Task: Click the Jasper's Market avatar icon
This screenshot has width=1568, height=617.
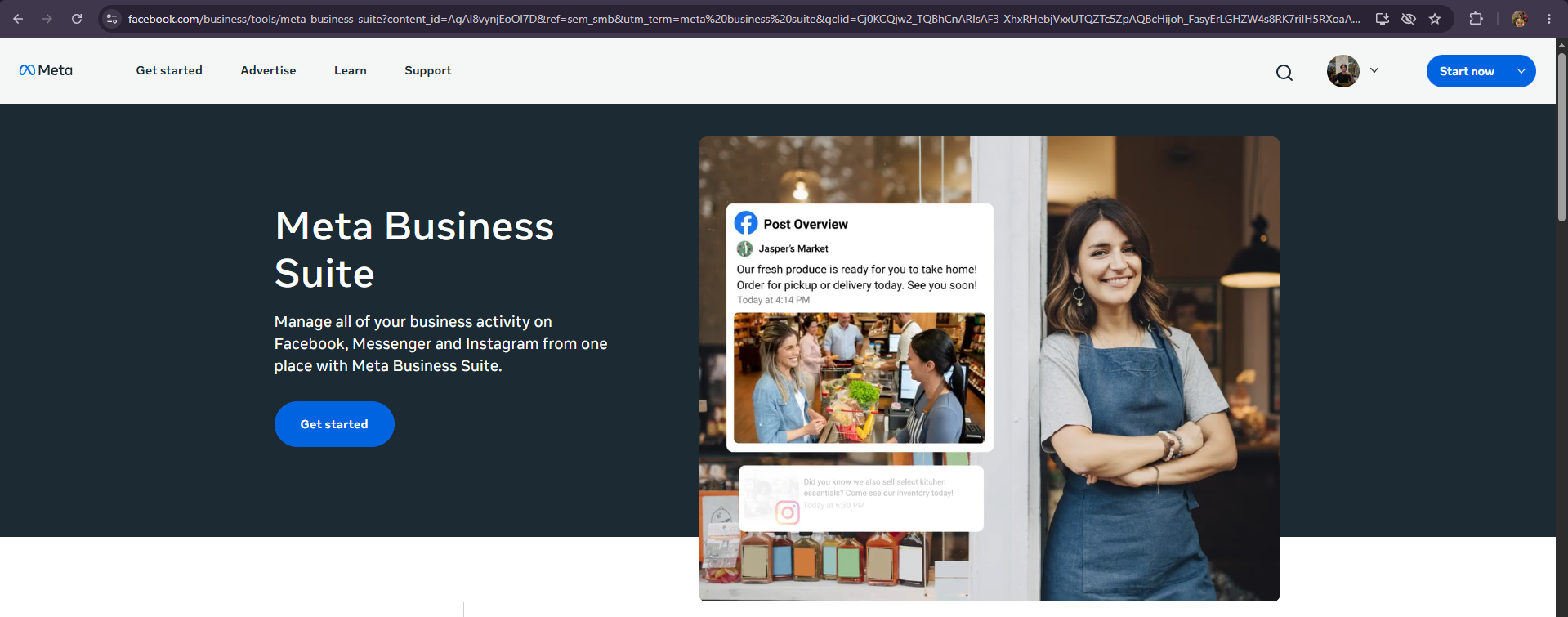Action: [x=744, y=248]
